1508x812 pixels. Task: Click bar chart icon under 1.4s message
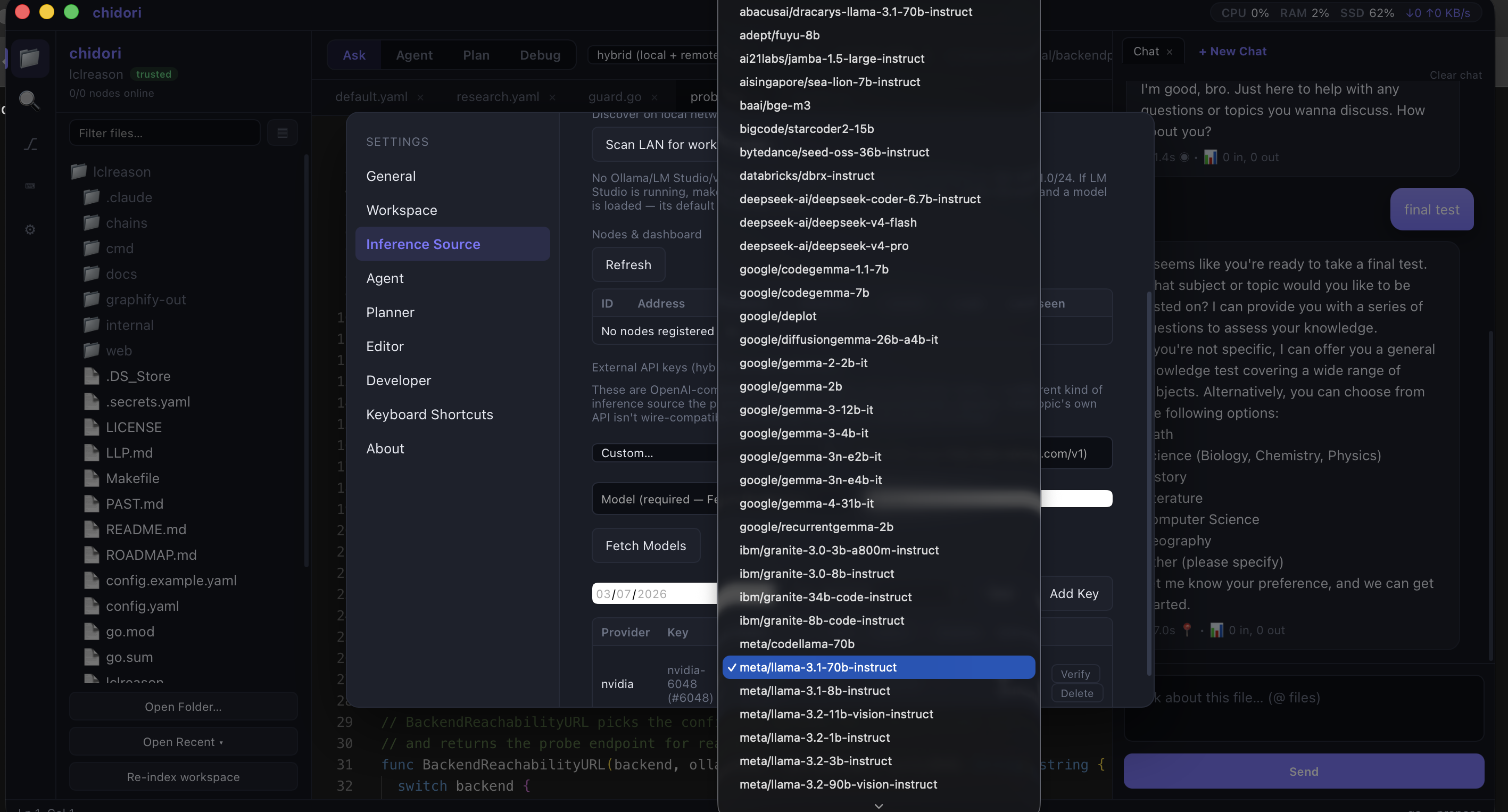1210,157
